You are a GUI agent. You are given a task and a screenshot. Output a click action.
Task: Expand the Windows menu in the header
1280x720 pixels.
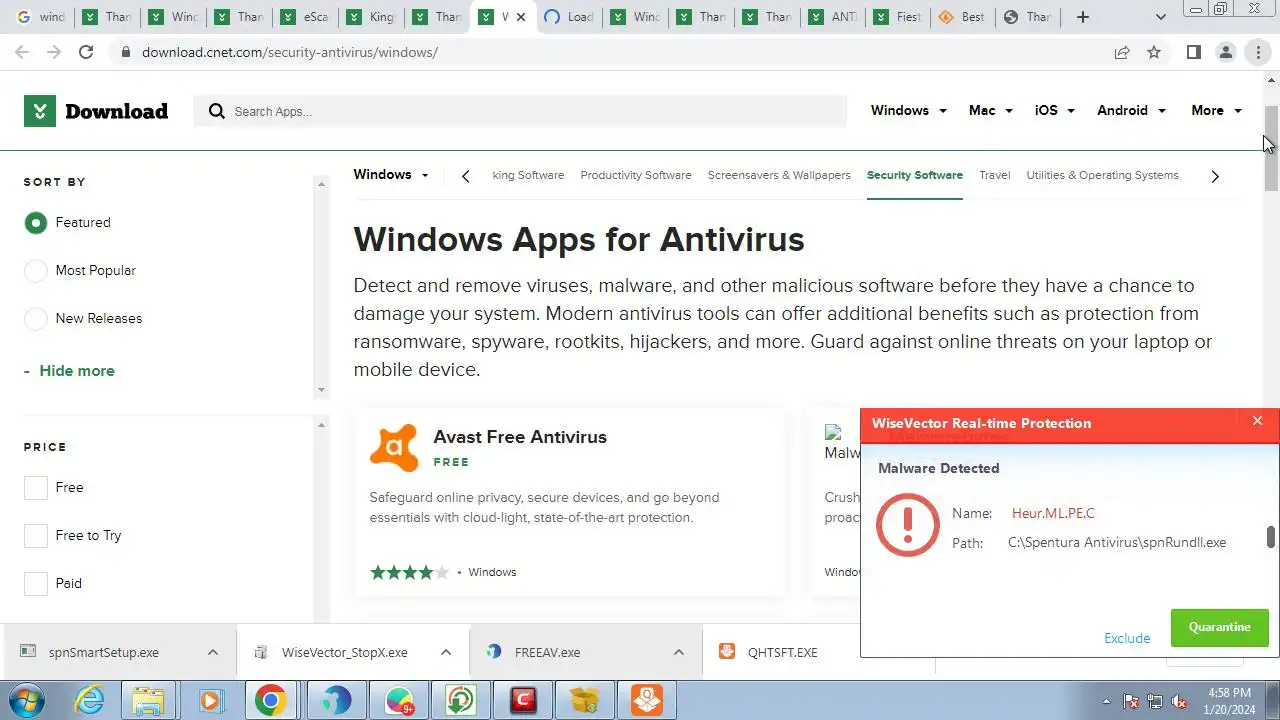point(908,111)
